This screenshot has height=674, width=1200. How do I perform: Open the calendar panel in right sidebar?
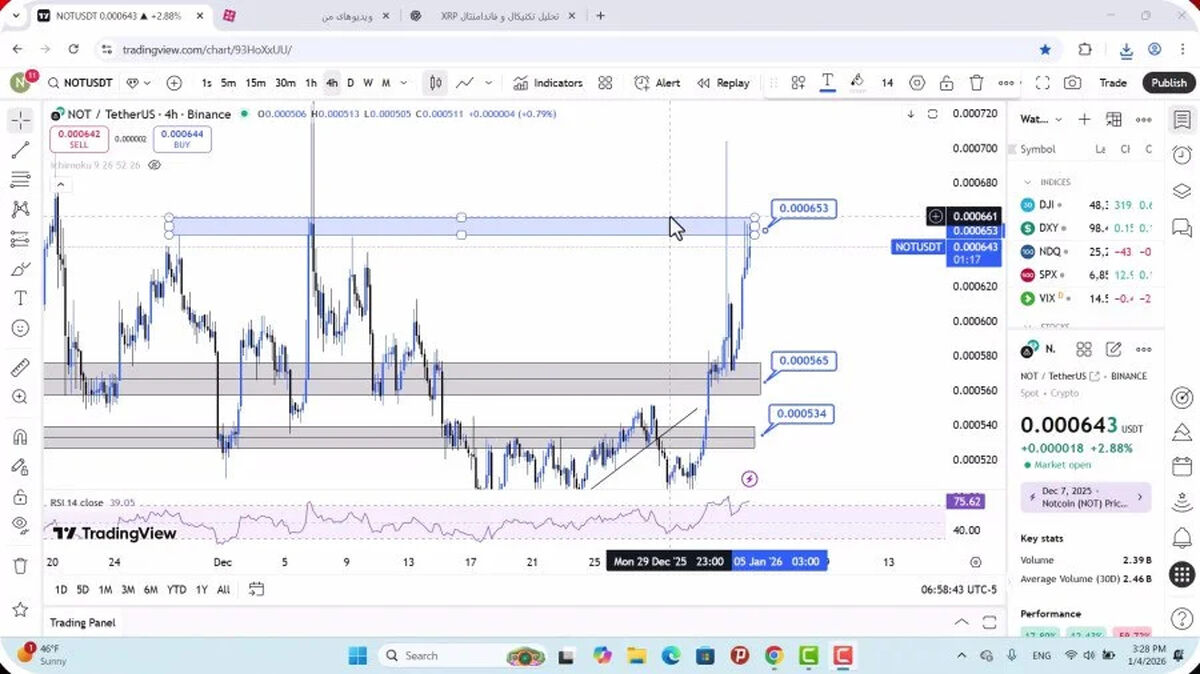coord(1182,468)
